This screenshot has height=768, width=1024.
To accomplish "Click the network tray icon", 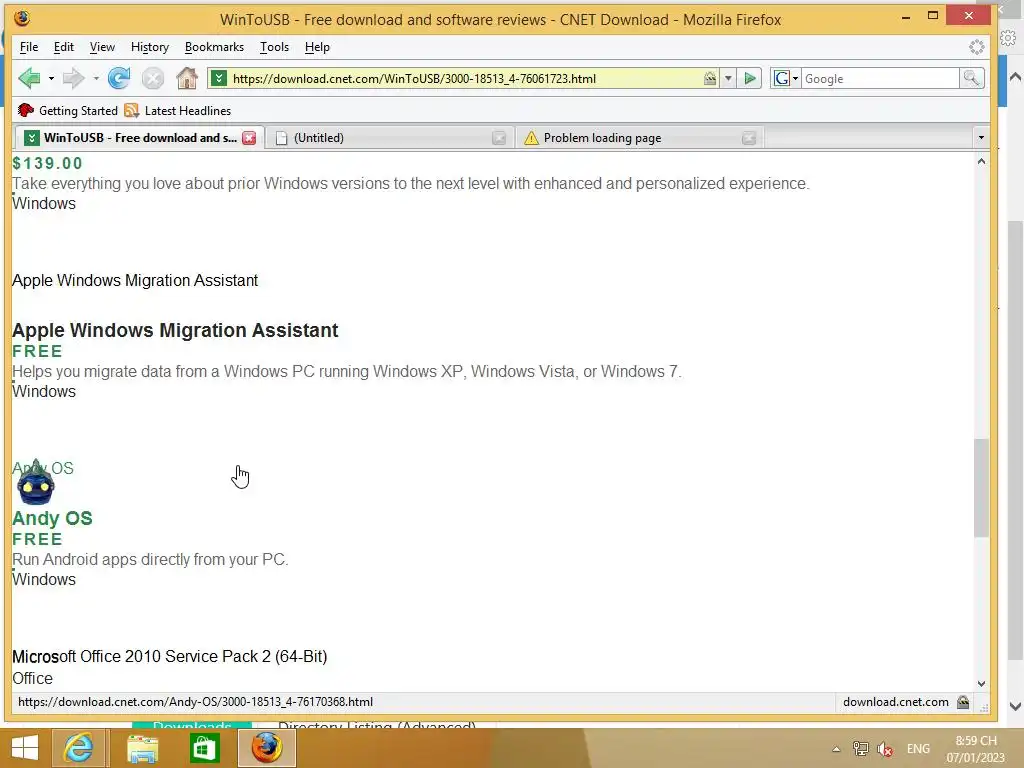I will [x=861, y=749].
